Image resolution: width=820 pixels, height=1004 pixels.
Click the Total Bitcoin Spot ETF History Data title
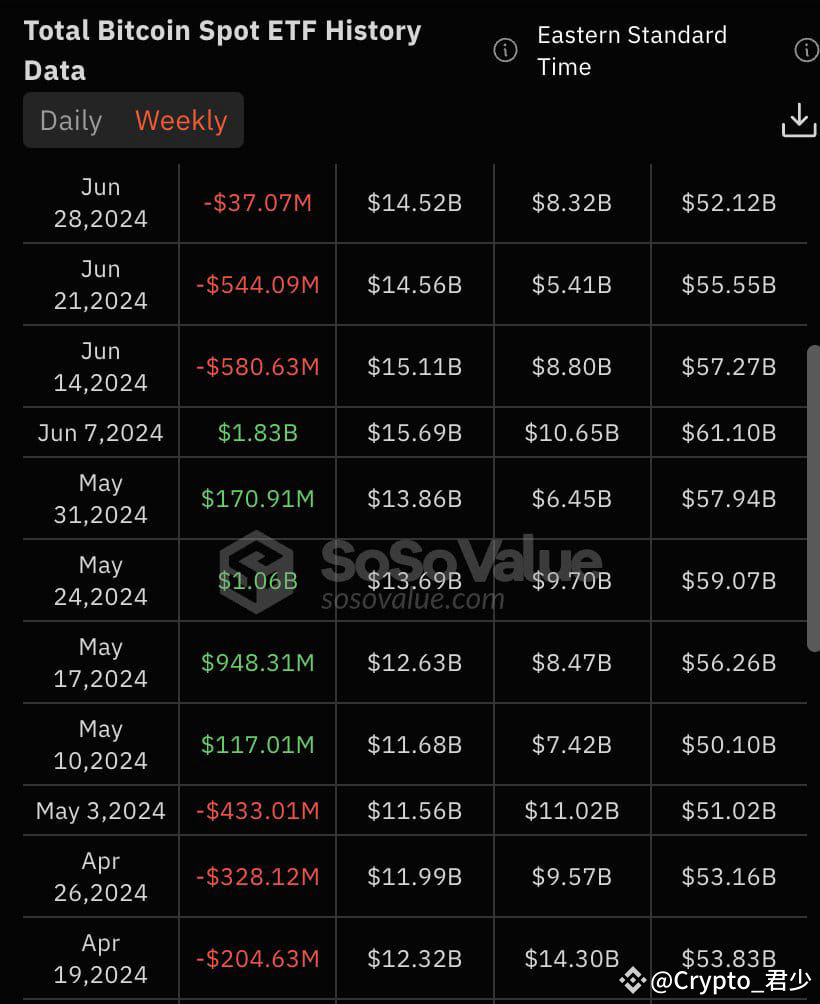coord(222,50)
